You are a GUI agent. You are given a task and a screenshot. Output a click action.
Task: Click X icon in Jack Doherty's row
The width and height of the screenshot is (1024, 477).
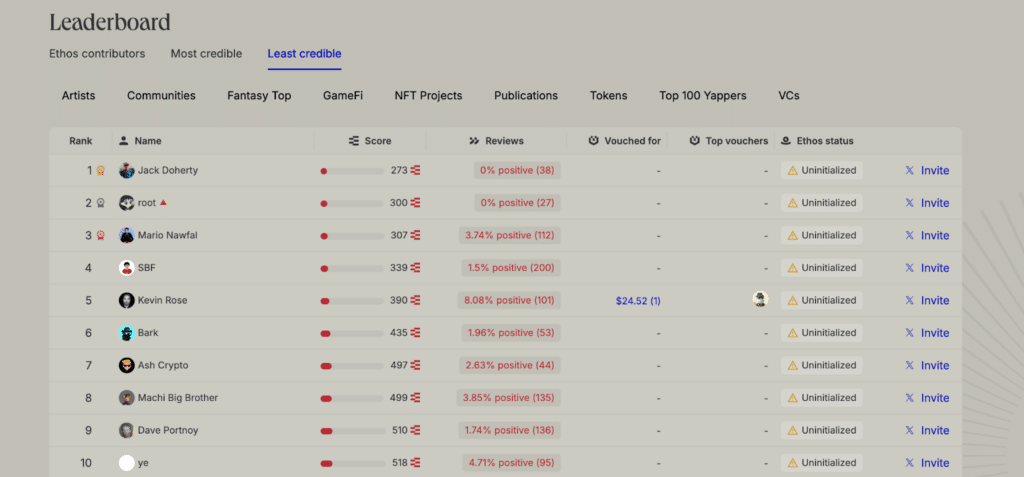[910, 171]
